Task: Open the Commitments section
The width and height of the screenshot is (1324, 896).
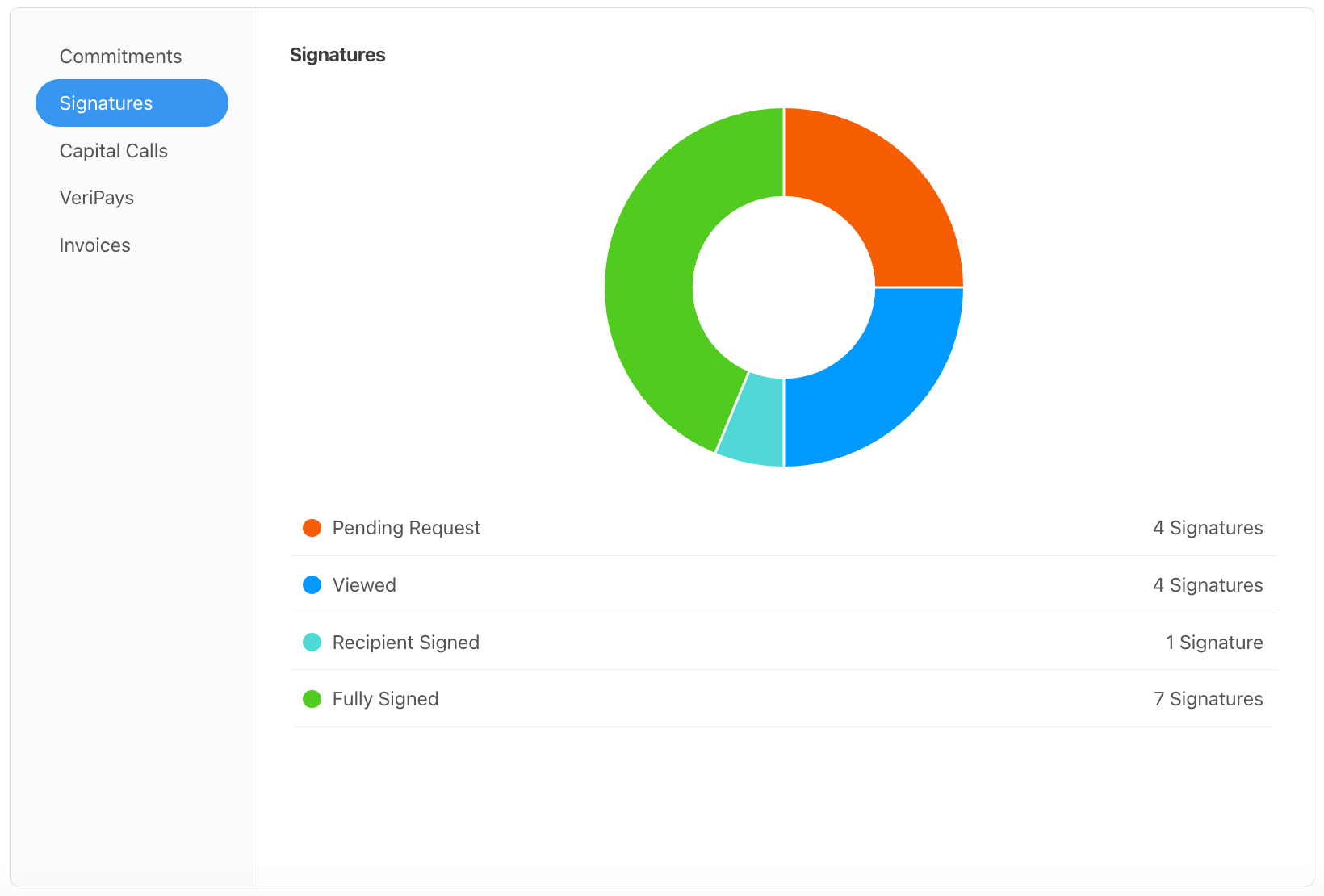Action: click(120, 56)
